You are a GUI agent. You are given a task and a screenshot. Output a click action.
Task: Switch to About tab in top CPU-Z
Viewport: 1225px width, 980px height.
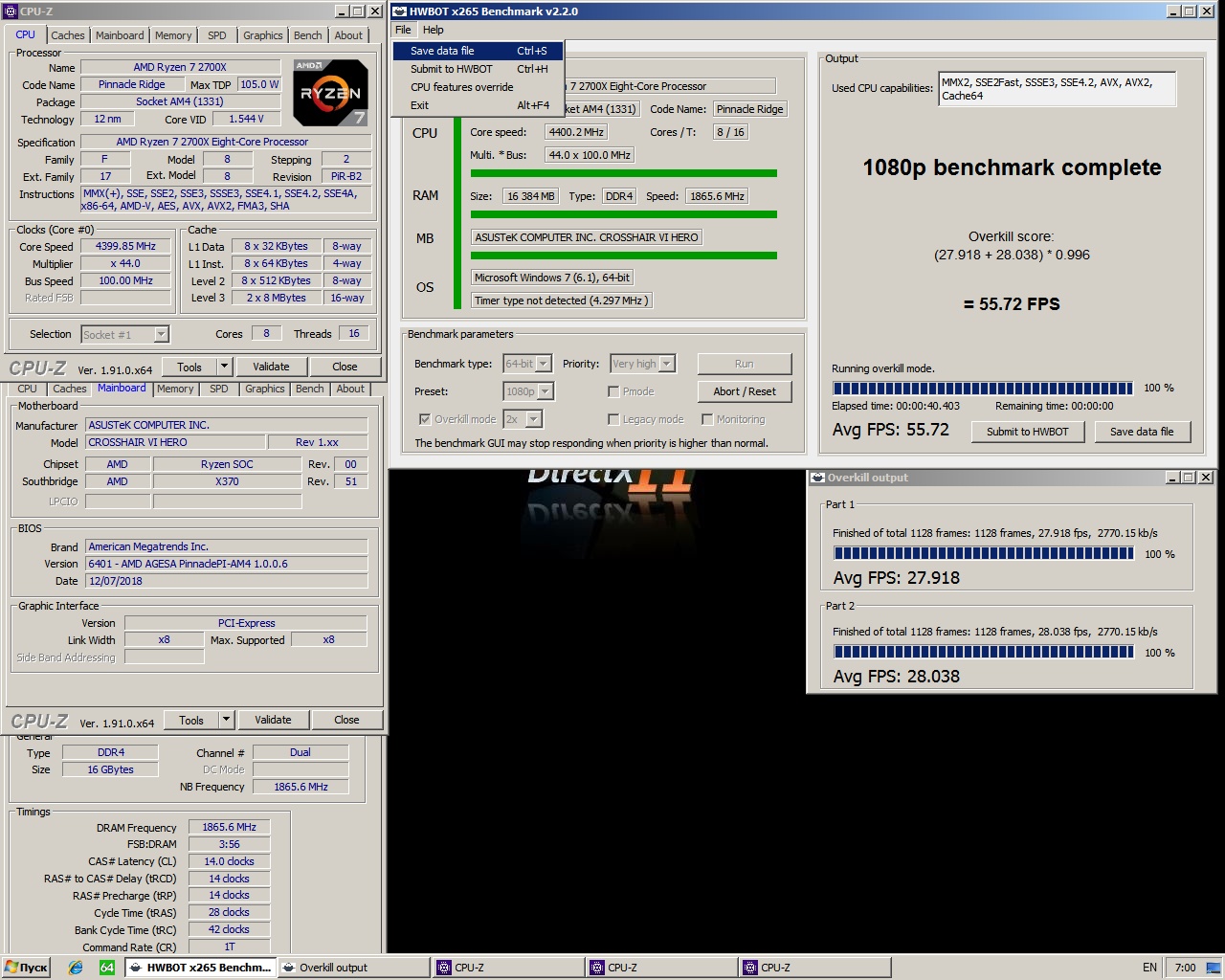348,35
